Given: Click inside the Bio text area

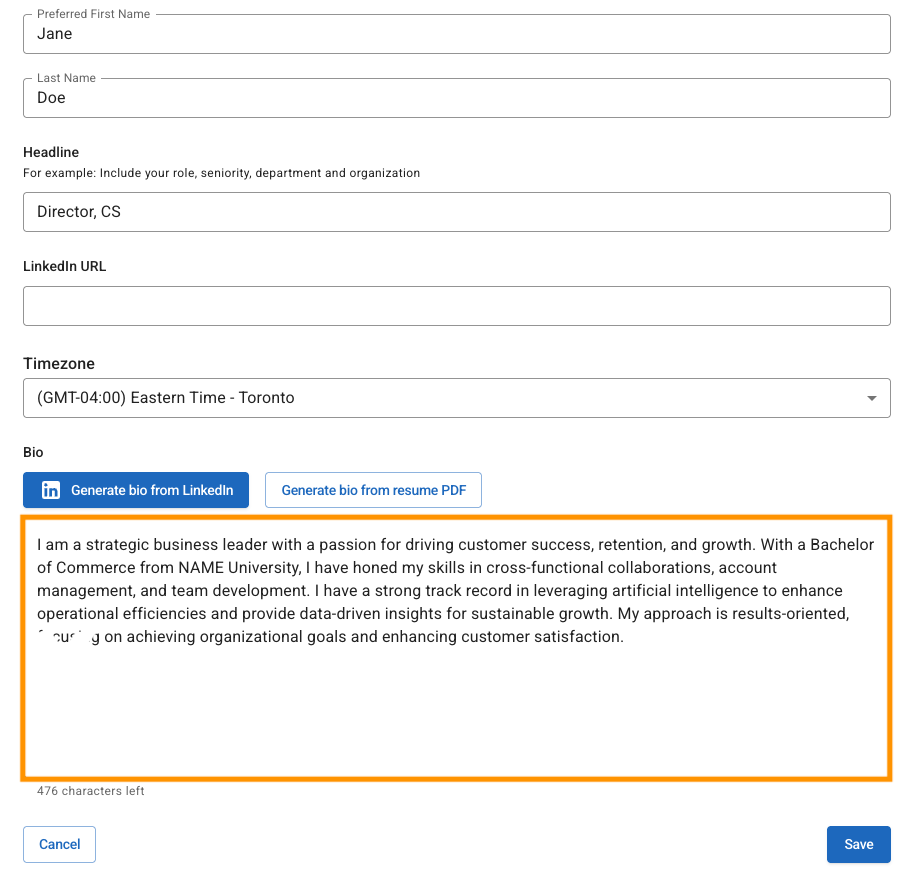Looking at the screenshot, I should [x=456, y=700].
